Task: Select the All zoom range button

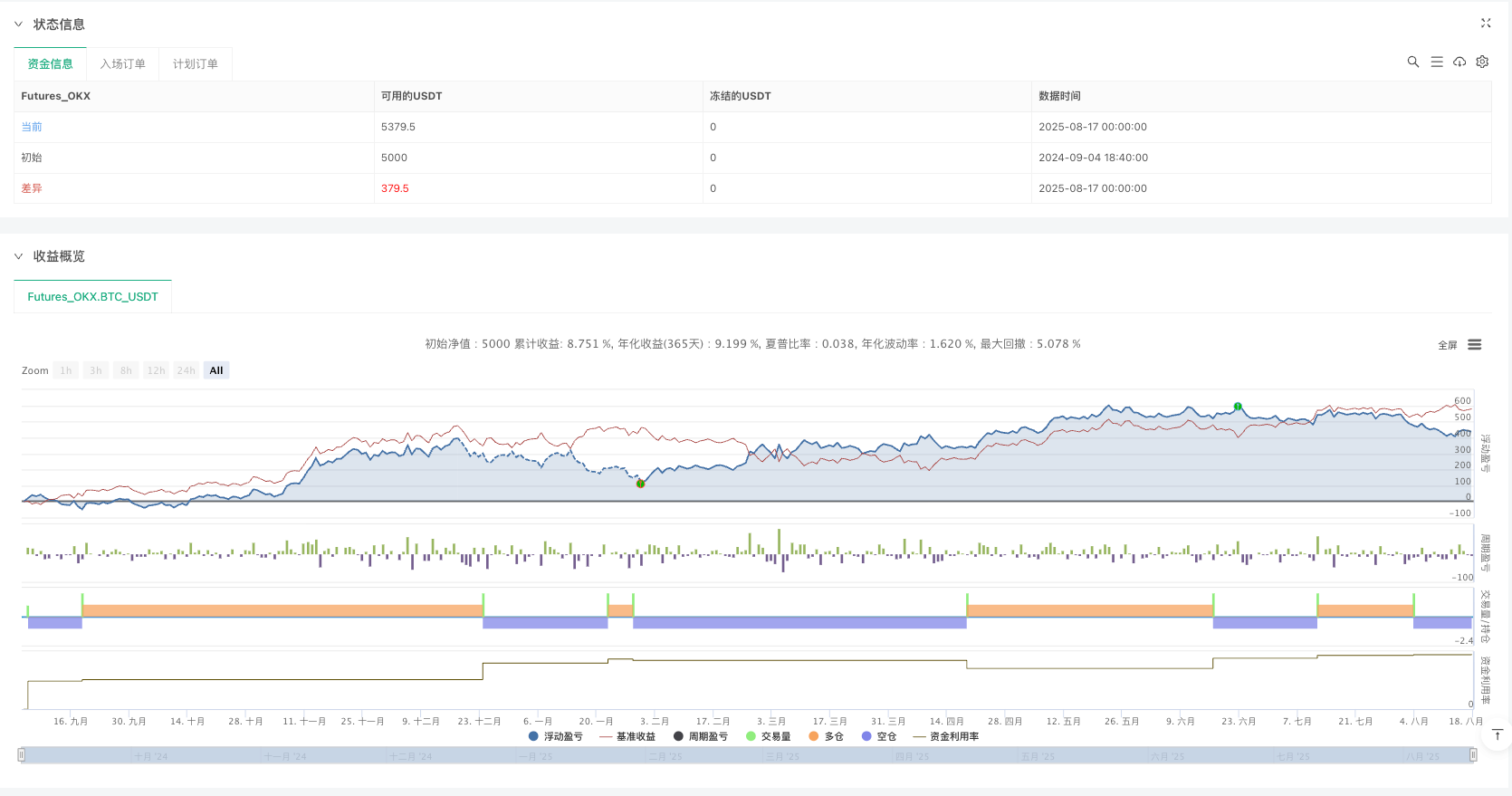Action: point(215,370)
